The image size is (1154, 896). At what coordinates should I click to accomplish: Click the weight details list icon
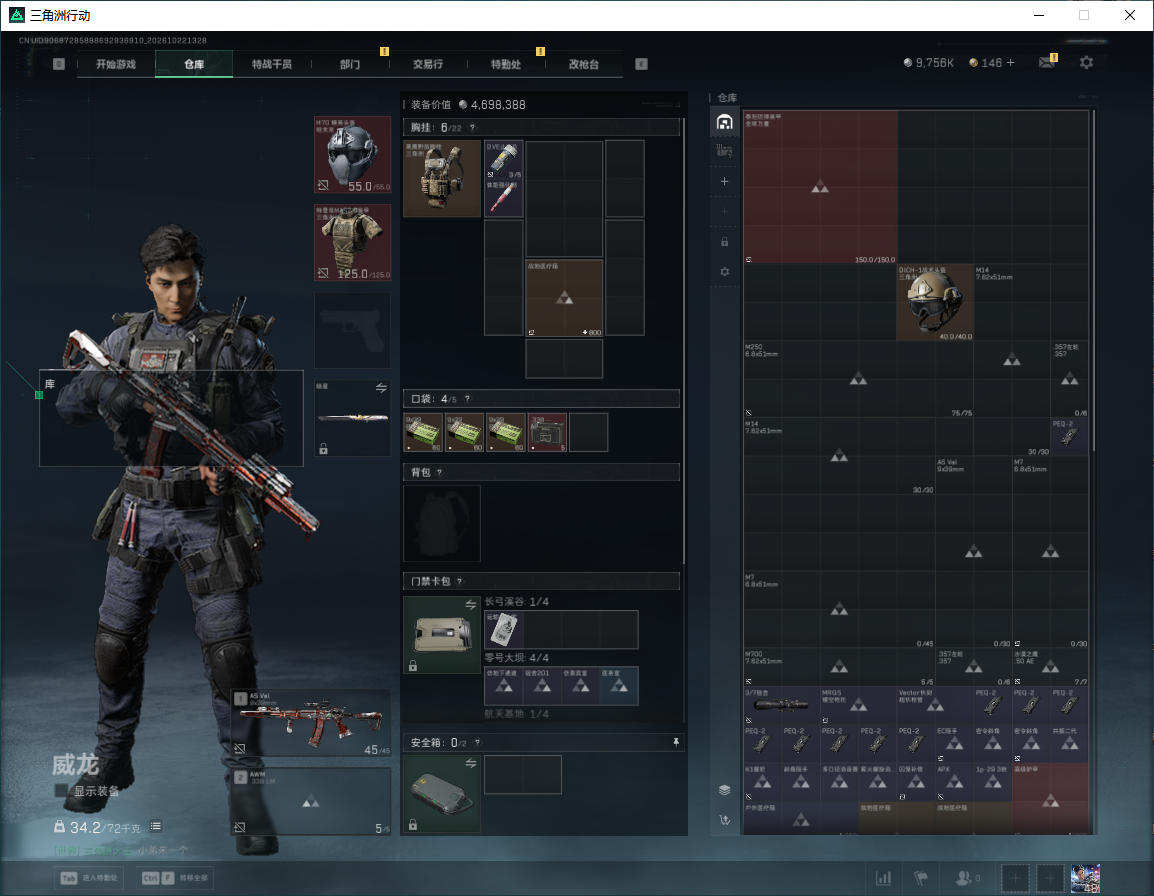tap(156, 826)
